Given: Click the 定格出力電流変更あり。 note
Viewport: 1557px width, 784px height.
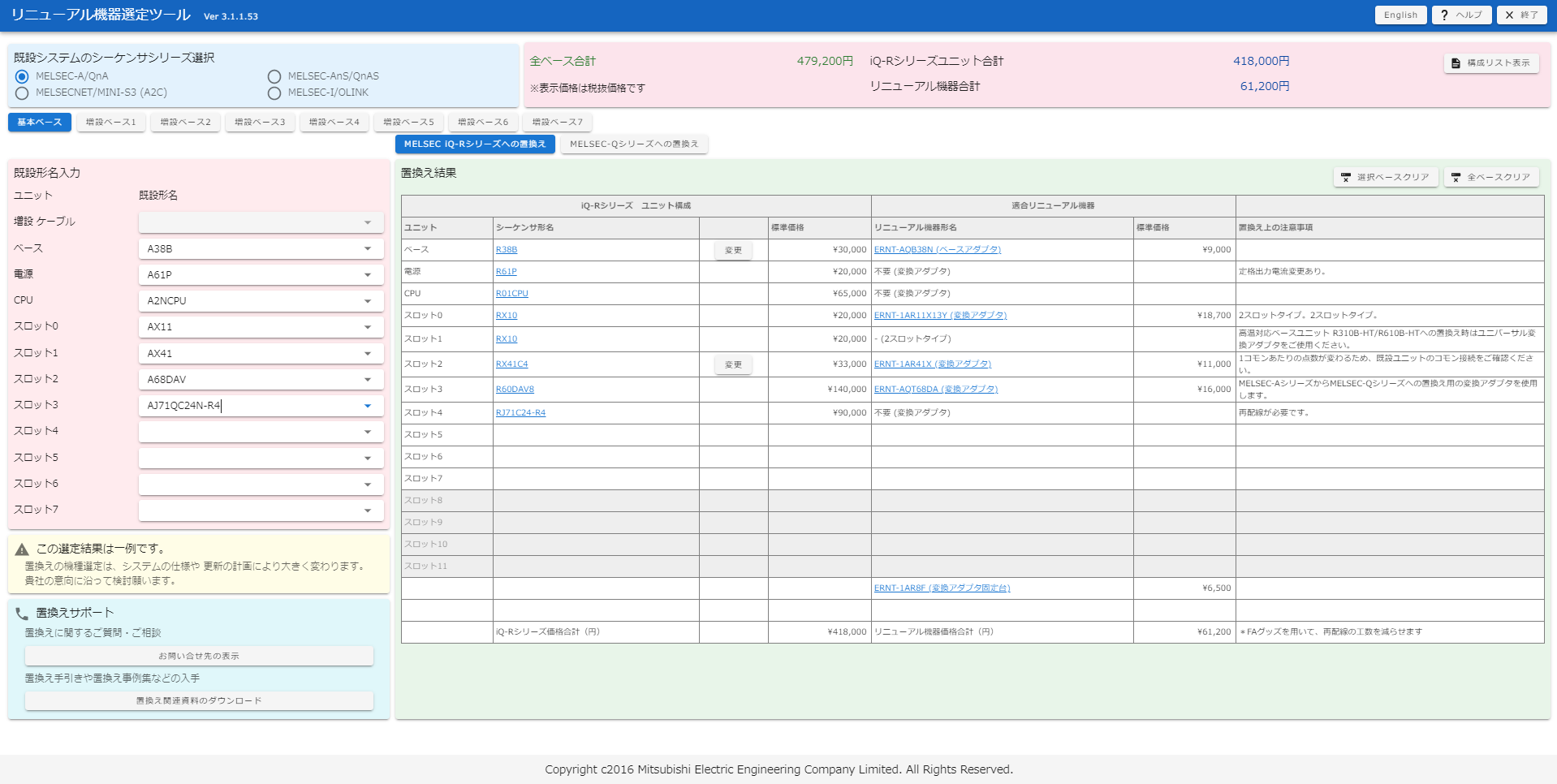Looking at the screenshot, I should pos(1283,272).
